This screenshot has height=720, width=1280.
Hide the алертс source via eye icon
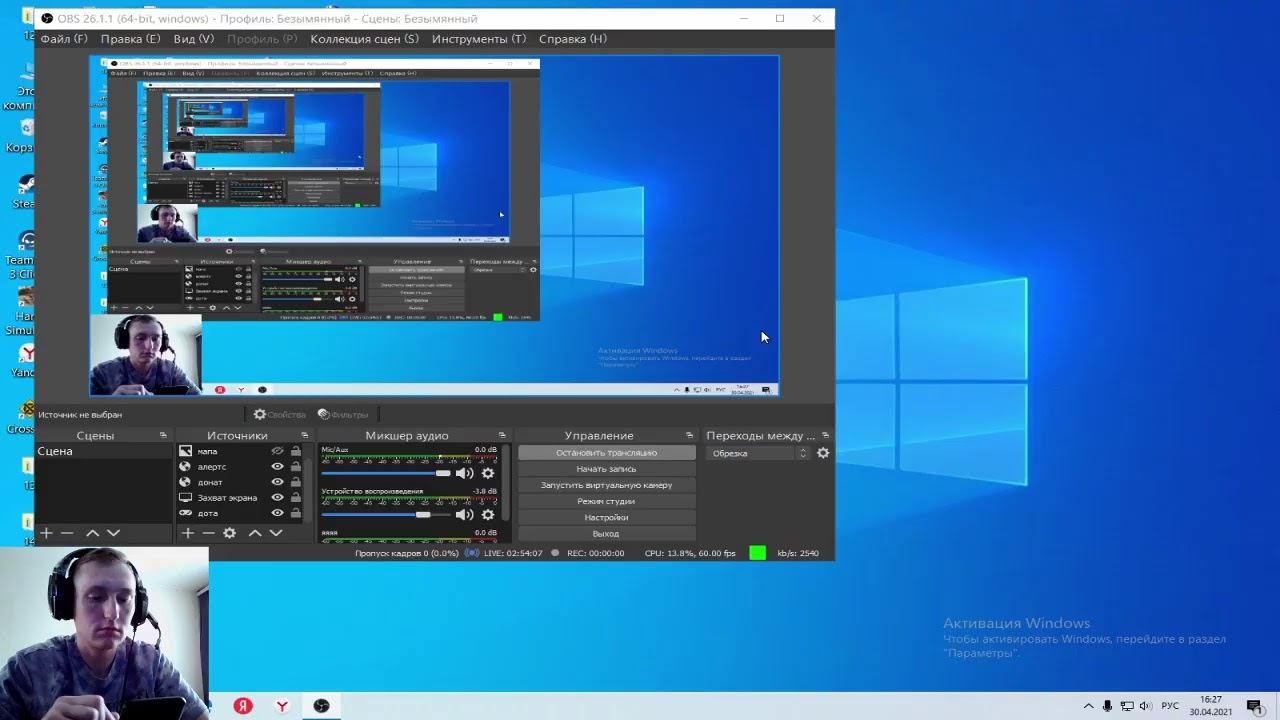tap(277, 467)
